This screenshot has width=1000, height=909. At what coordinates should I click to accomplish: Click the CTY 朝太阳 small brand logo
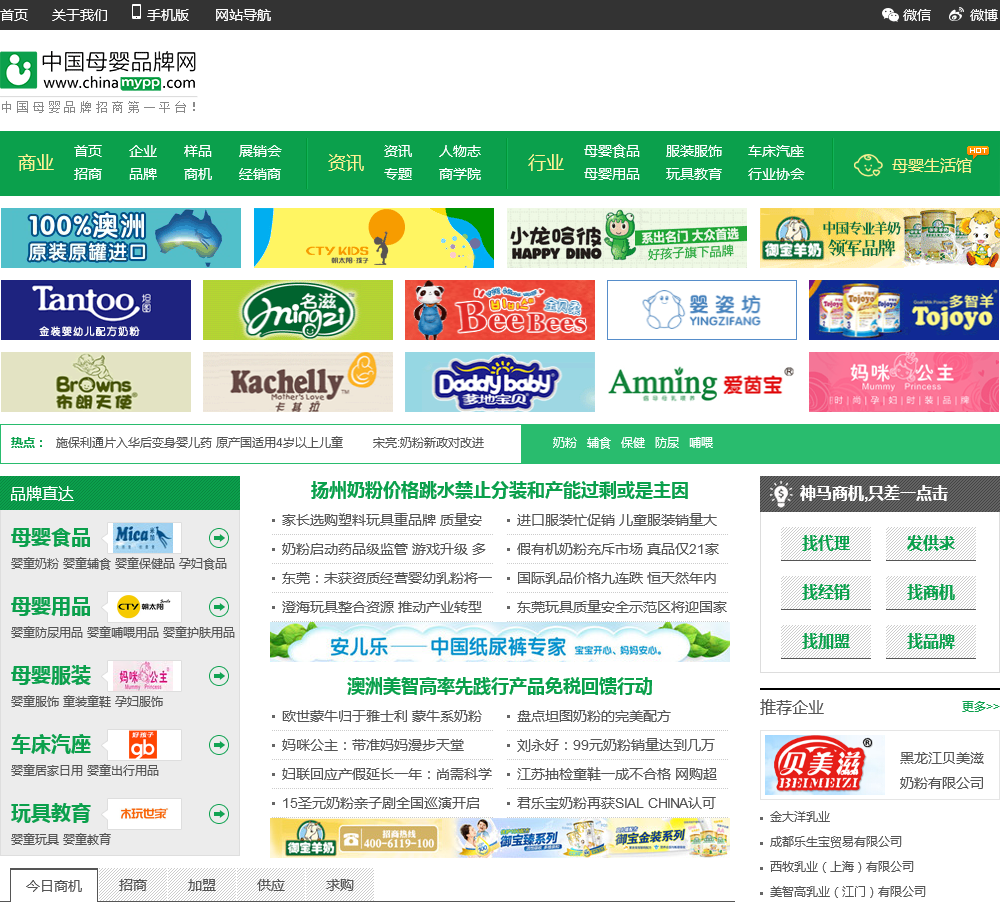click(144, 607)
